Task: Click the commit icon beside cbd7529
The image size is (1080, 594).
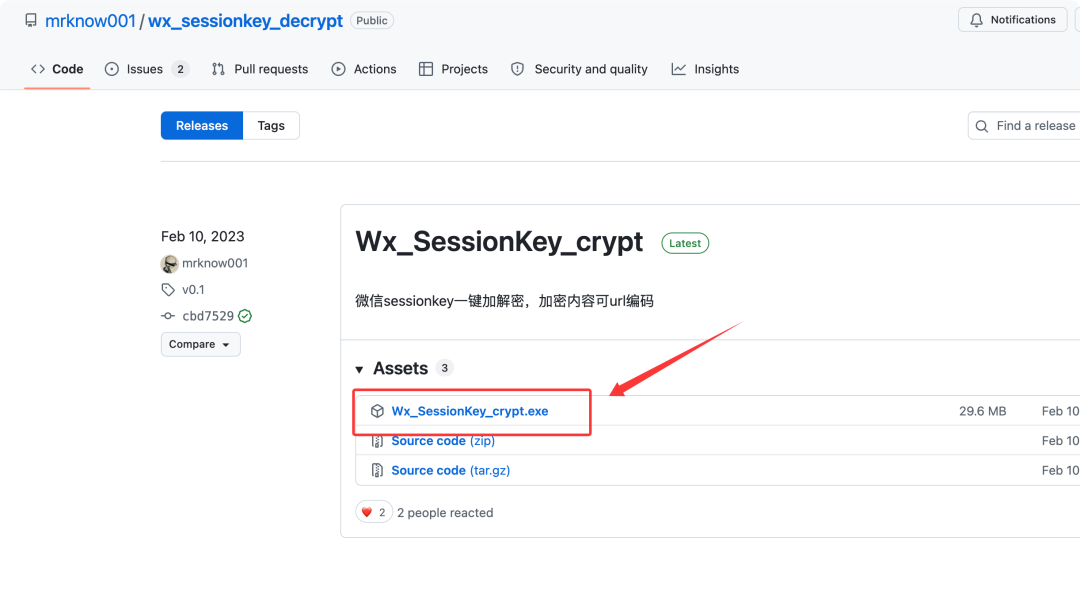Action: click(x=168, y=316)
